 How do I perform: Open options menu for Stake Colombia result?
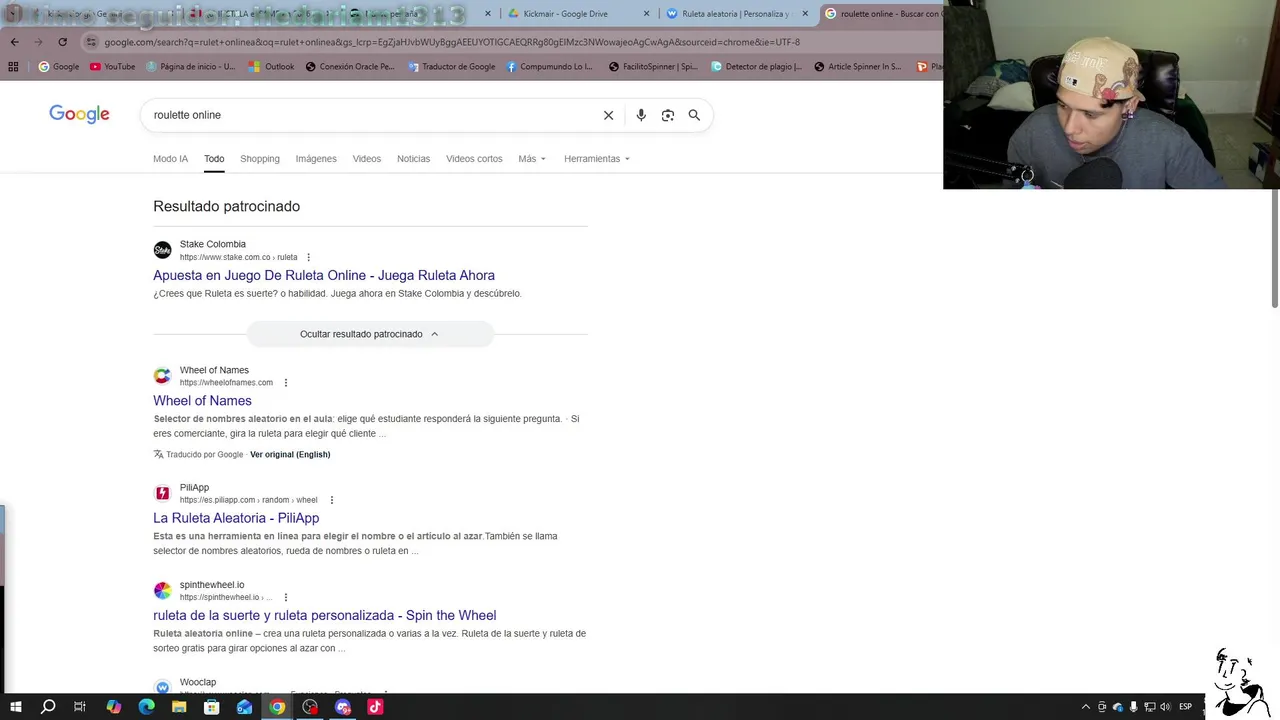click(x=308, y=257)
